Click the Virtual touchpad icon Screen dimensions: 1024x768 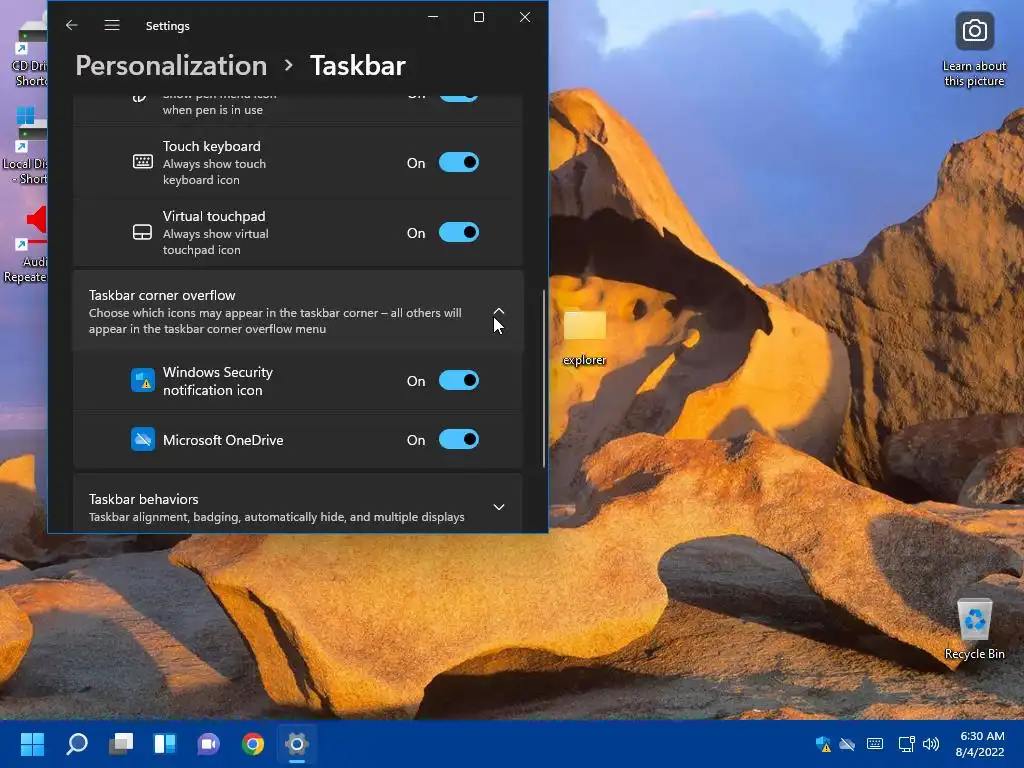click(x=142, y=232)
